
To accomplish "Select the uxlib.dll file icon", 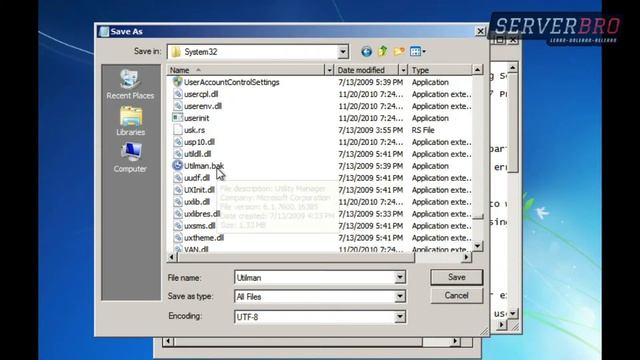I will [178, 202].
